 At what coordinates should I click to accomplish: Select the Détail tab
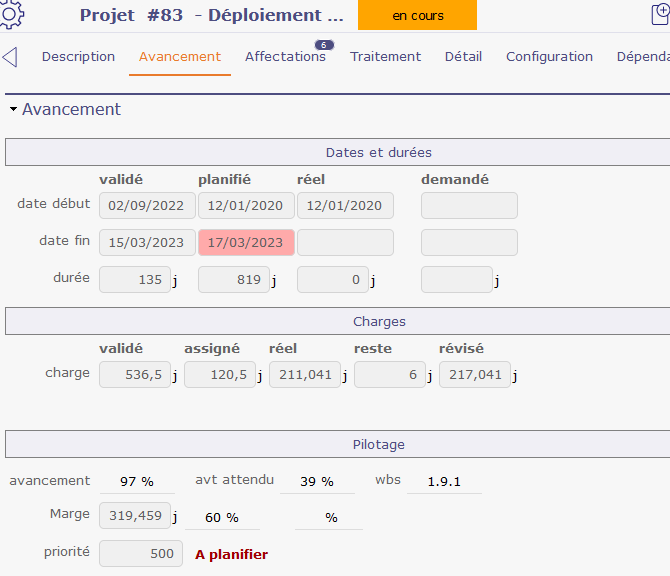coord(463,57)
